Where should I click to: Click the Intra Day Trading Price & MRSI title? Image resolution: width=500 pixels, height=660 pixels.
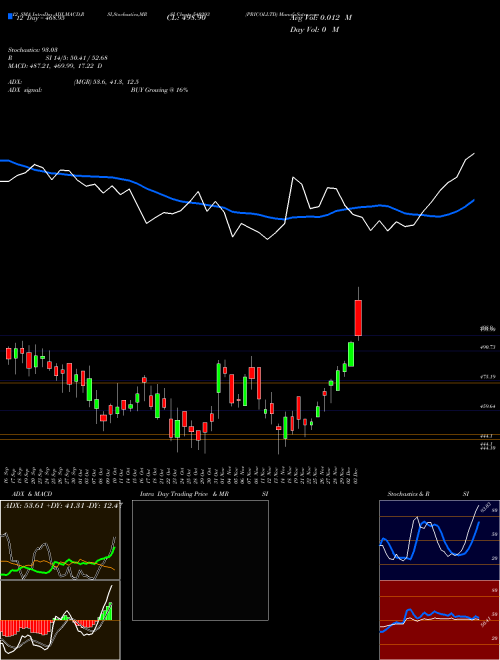click(204, 494)
